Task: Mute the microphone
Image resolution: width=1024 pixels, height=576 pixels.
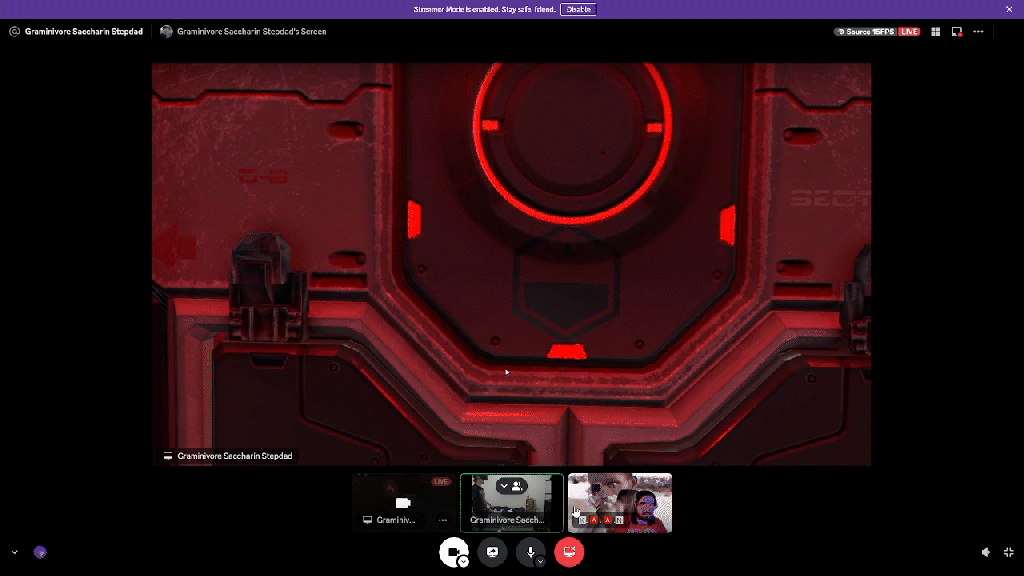Action: 528,551
